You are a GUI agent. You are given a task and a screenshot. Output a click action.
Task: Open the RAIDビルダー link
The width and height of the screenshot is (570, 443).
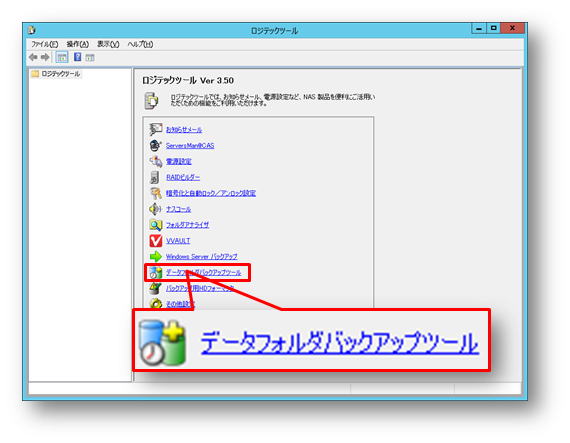183,177
